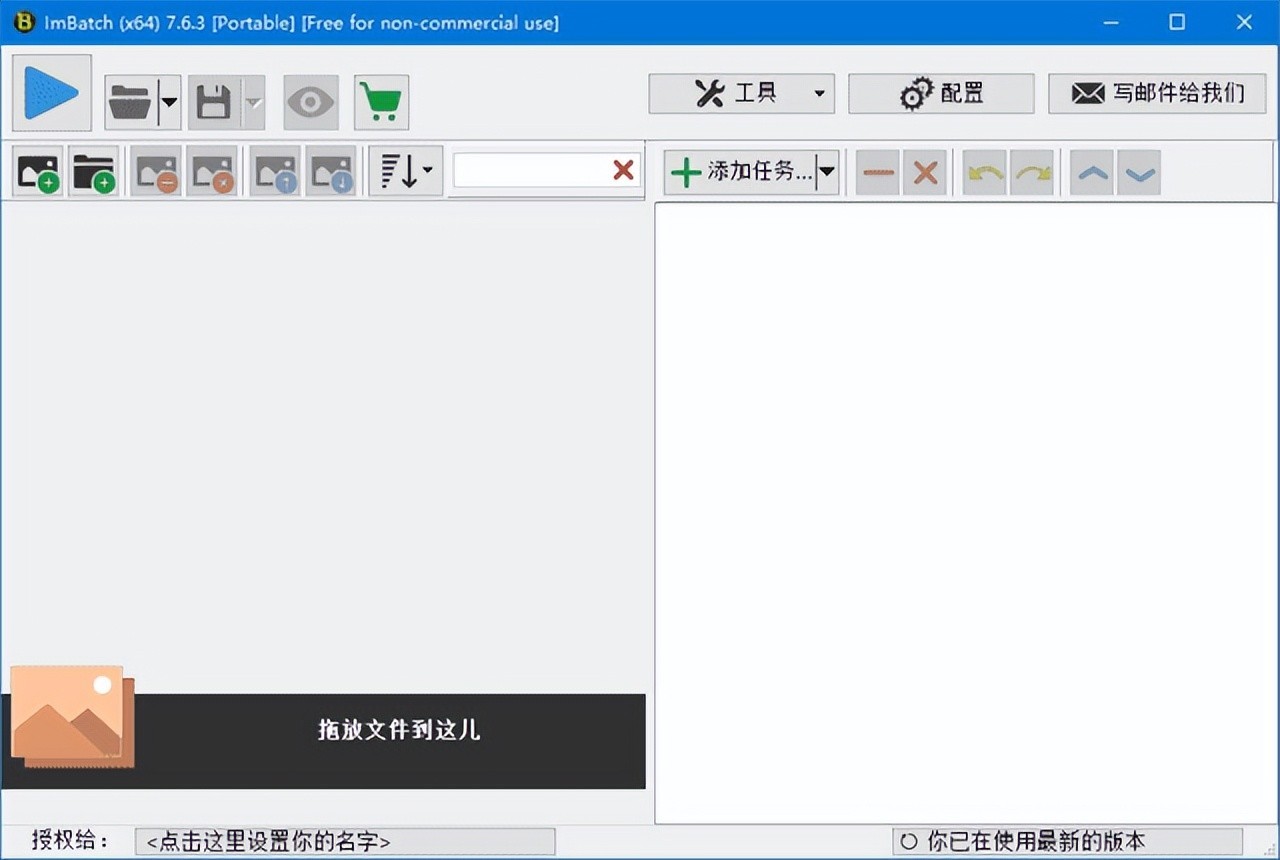
Task: Expand the open-folder dropdown arrow
Action: 169,102
